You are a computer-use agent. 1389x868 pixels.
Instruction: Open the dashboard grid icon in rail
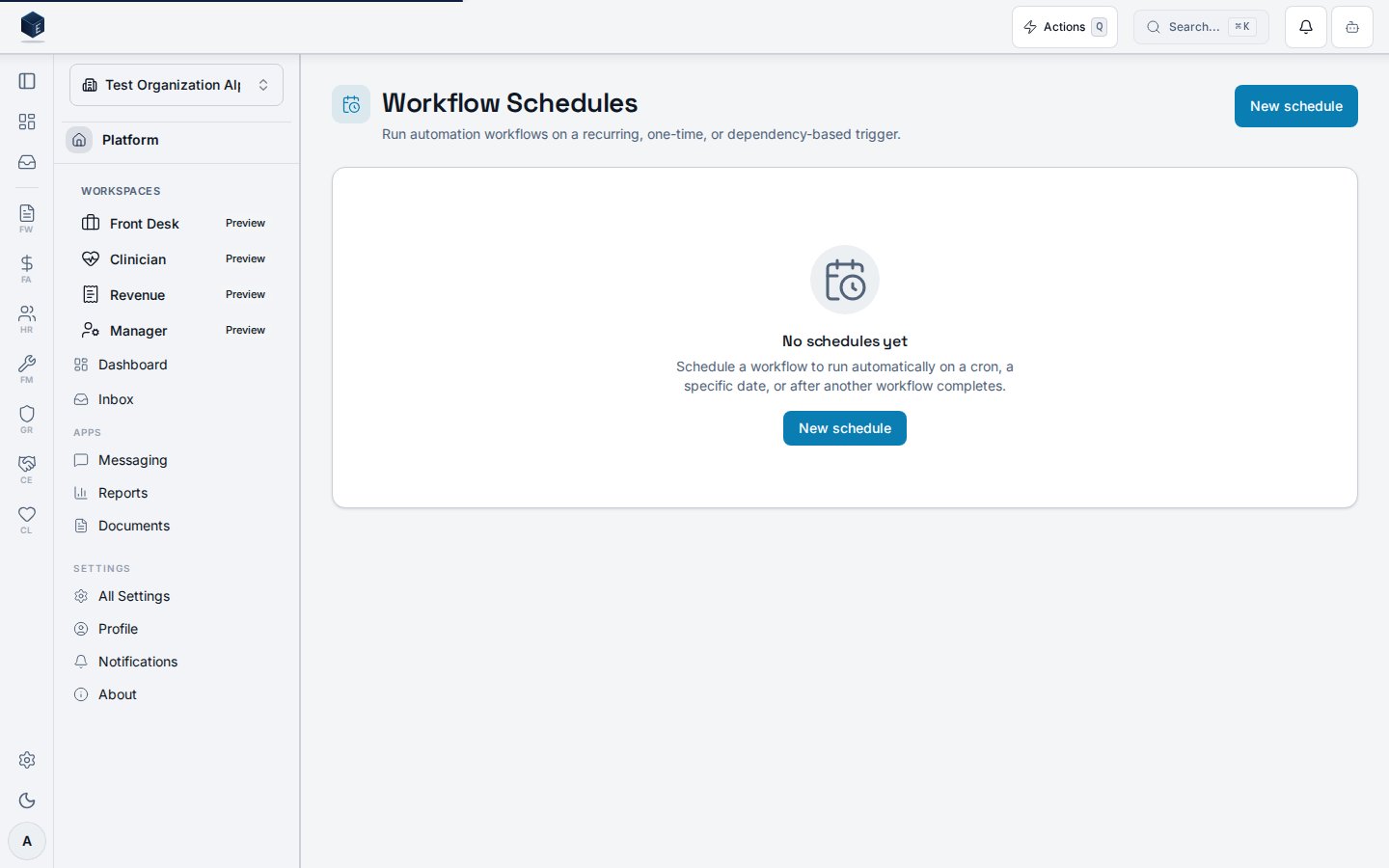[x=27, y=122]
